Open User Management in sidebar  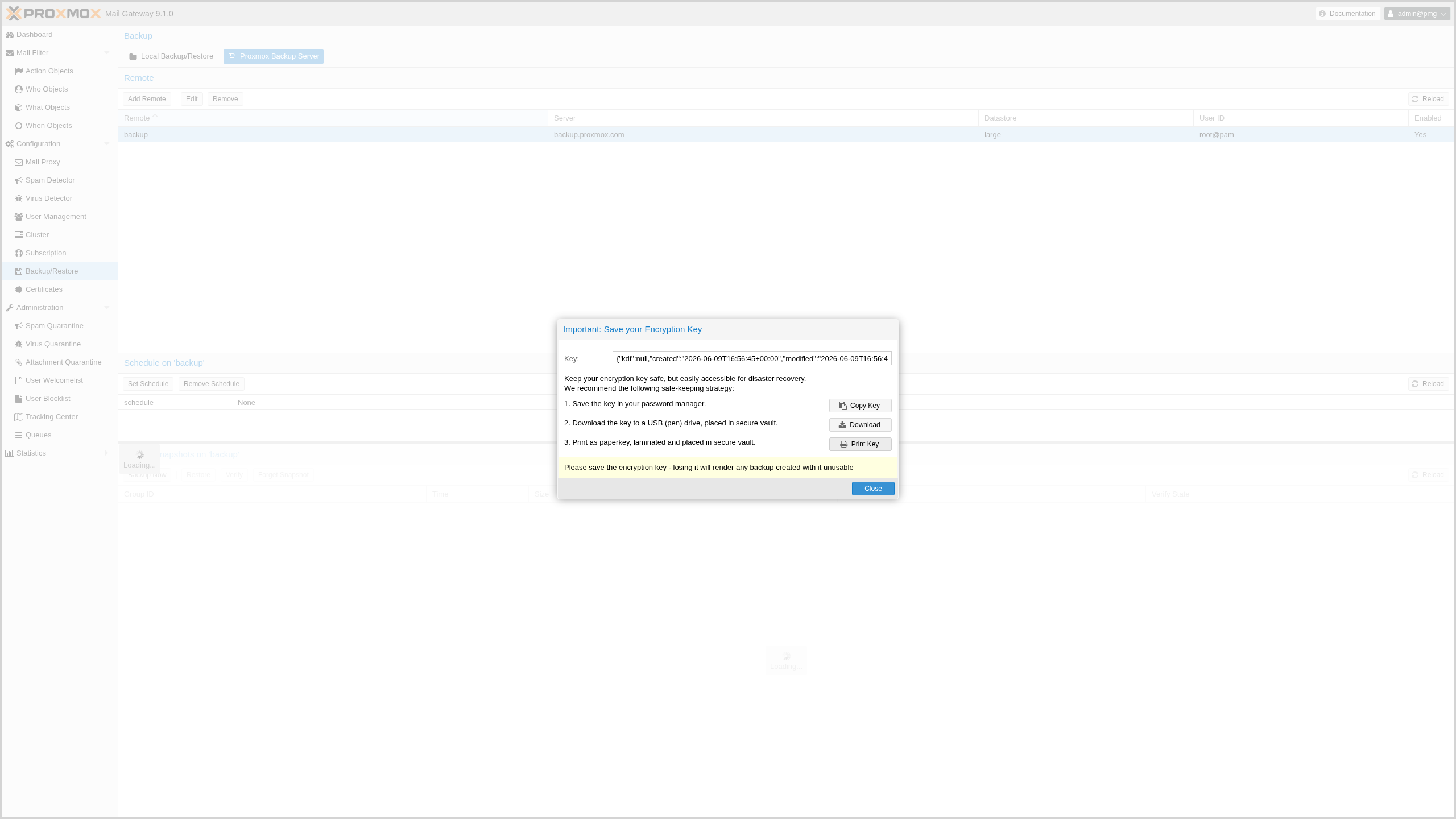(59, 217)
